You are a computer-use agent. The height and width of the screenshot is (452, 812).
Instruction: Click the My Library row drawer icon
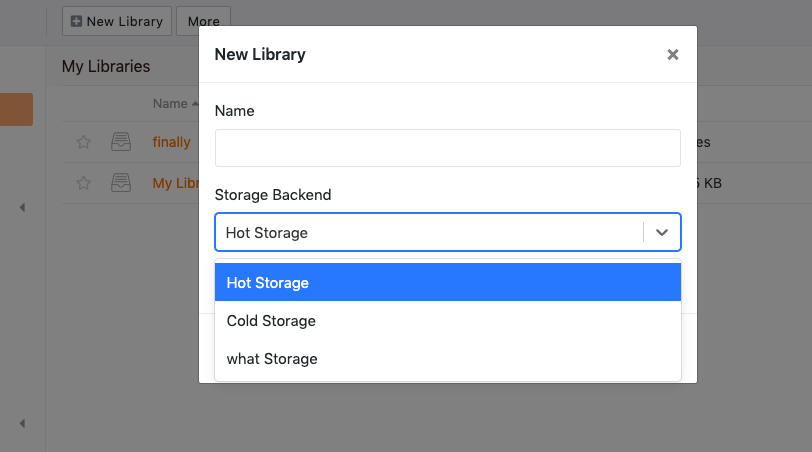pos(121,183)
